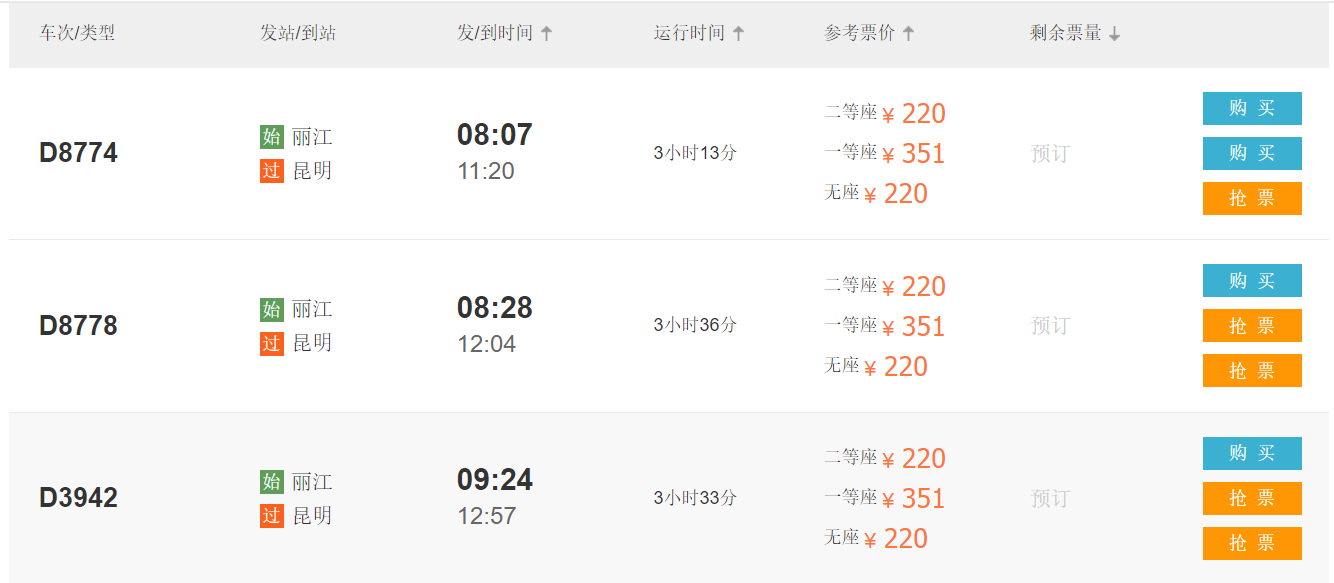Sort by reference price arrow icon

(x=908, y=33)
